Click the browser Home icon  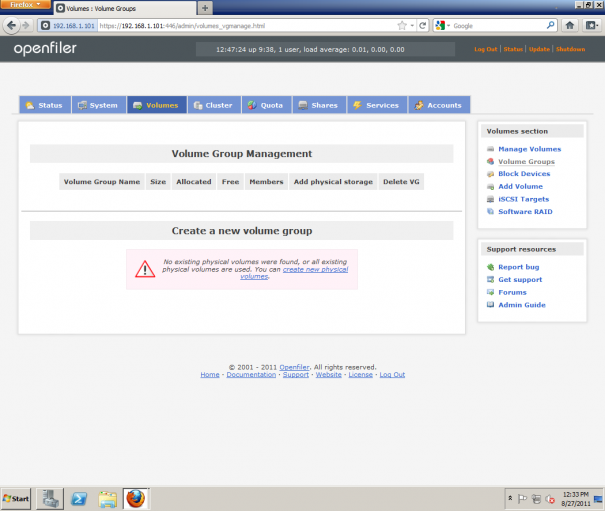pyautogui.click(x=570, y=25)
